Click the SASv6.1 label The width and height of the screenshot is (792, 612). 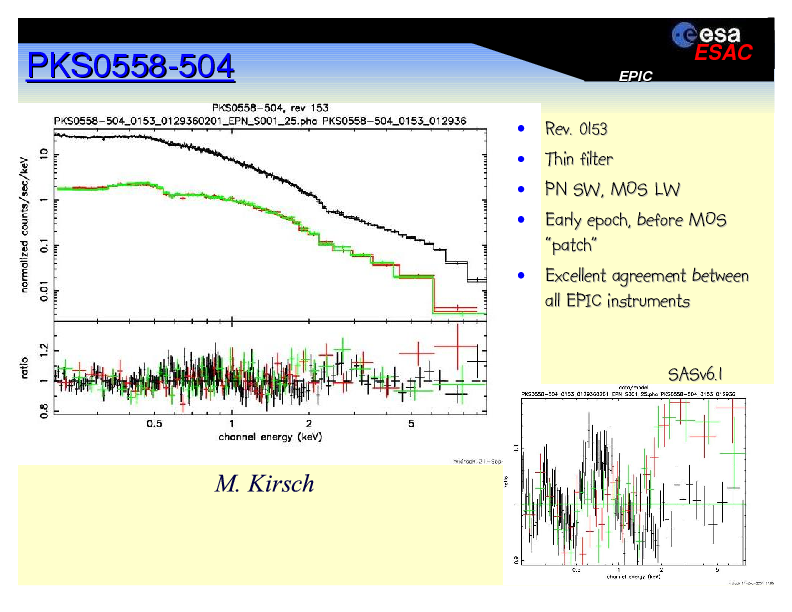(694, 374)
